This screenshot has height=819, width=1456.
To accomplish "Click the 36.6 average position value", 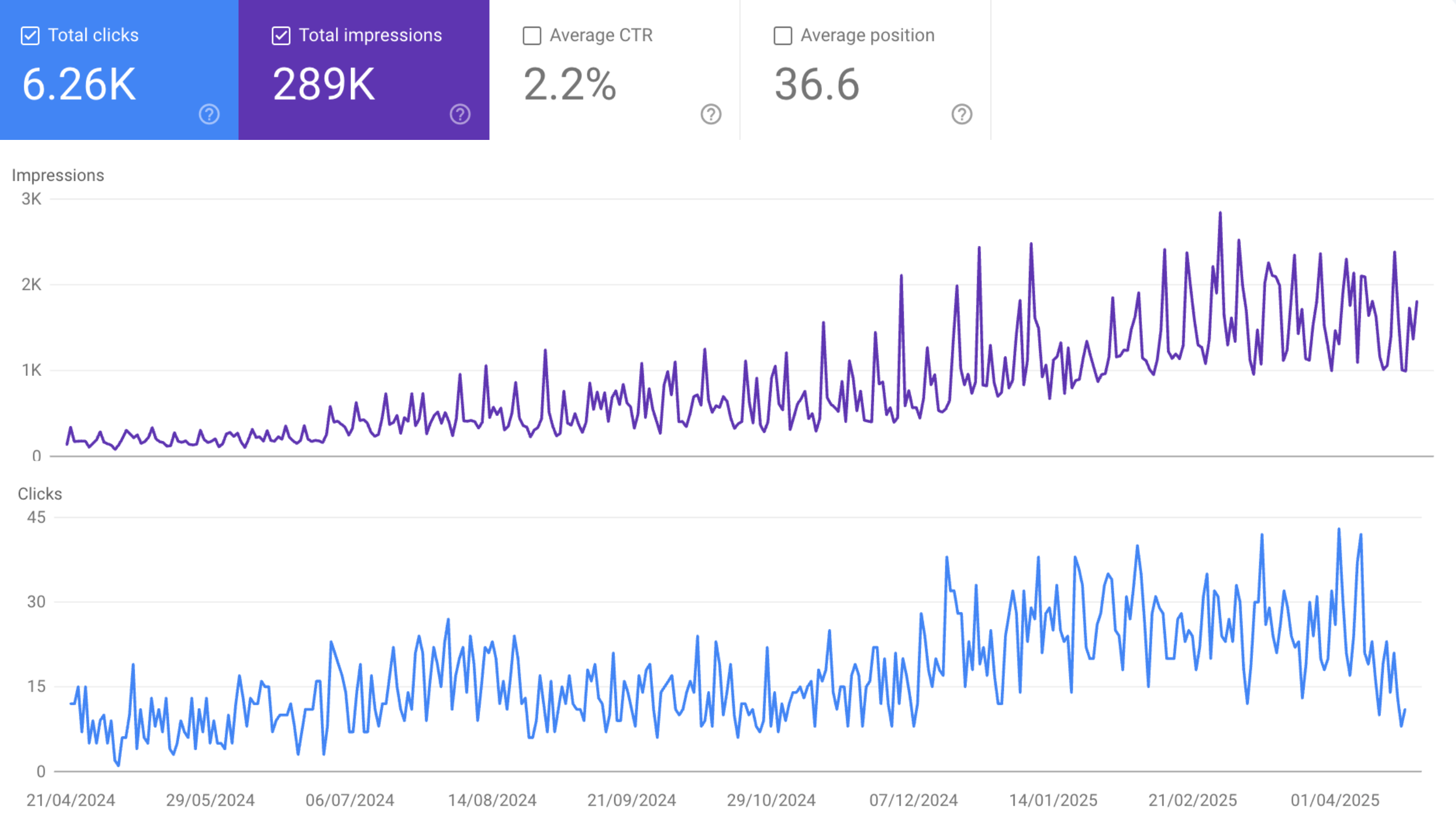I will pos(817,84).
